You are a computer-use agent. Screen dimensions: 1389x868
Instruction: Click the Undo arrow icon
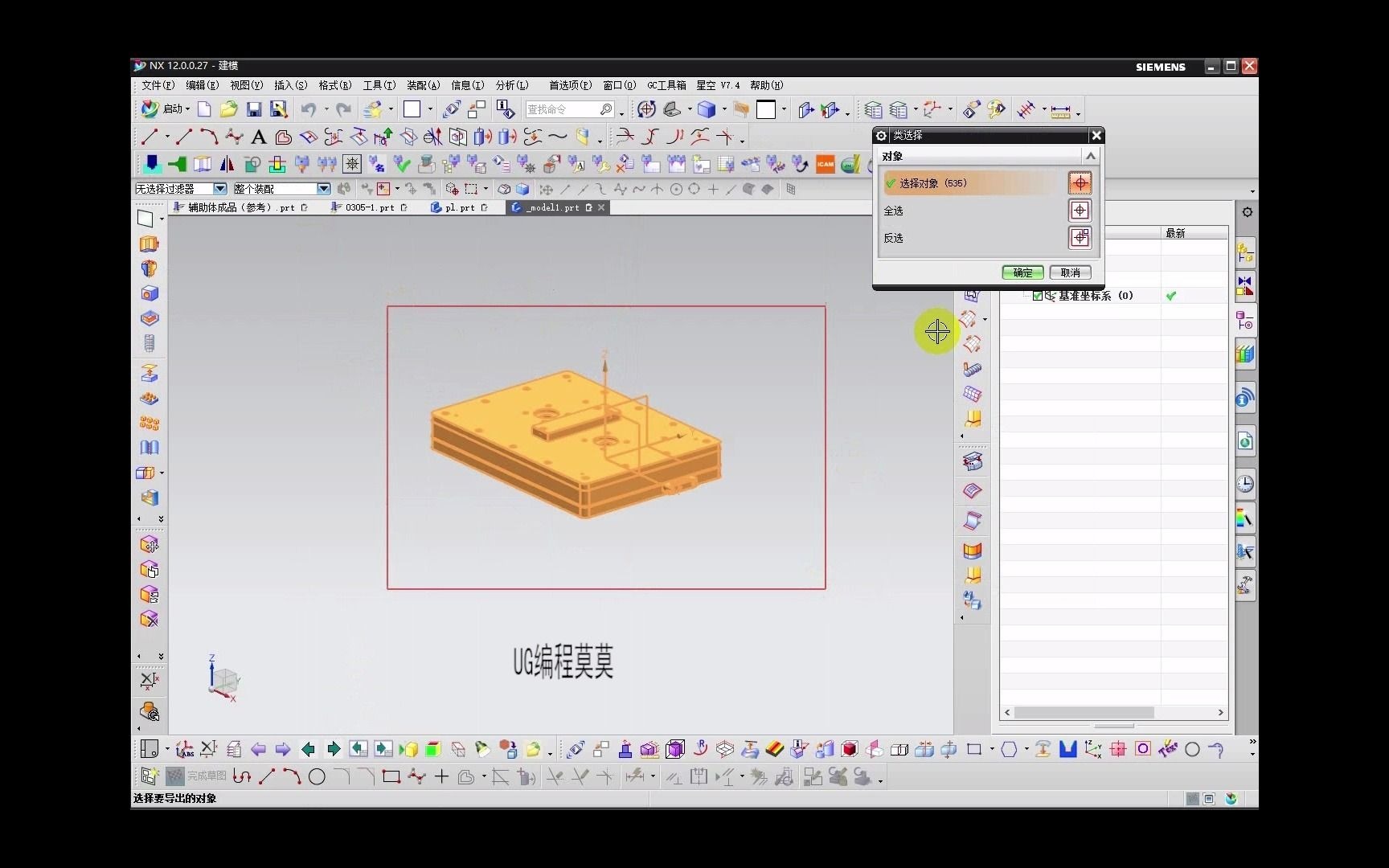click(309, 109)
